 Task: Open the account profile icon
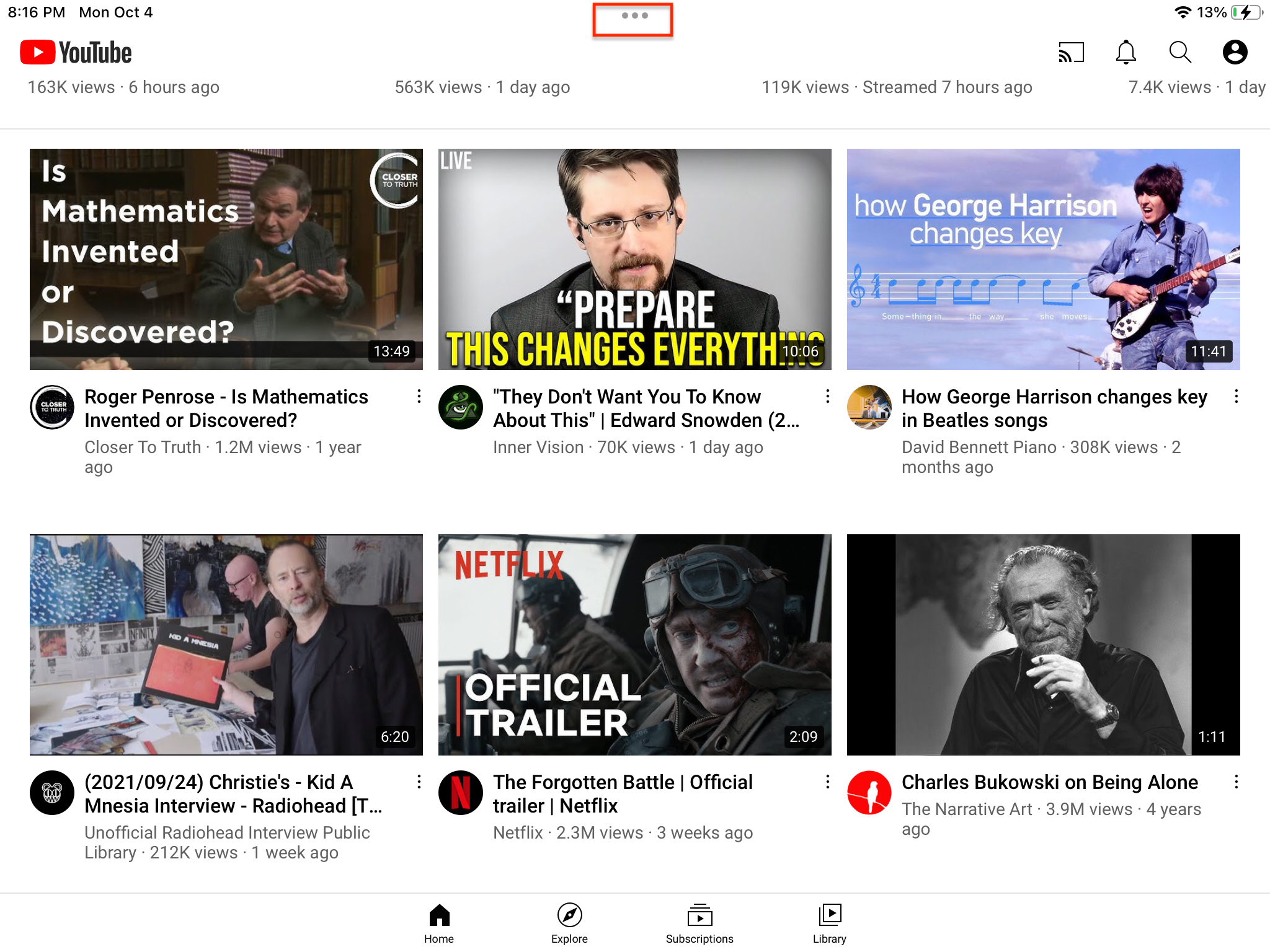[1235, 53]
